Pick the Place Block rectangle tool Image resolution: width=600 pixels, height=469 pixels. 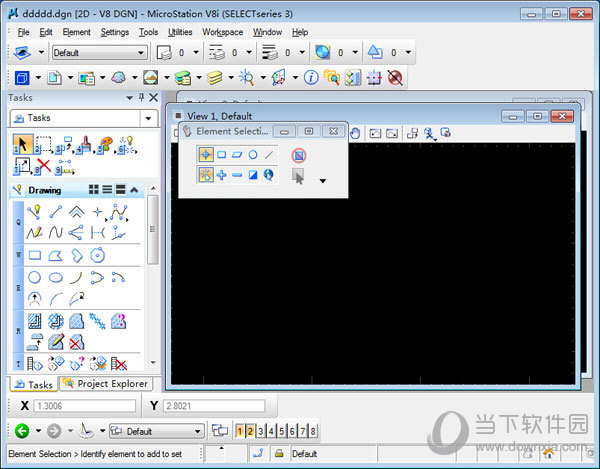click(x=35, y=255)
